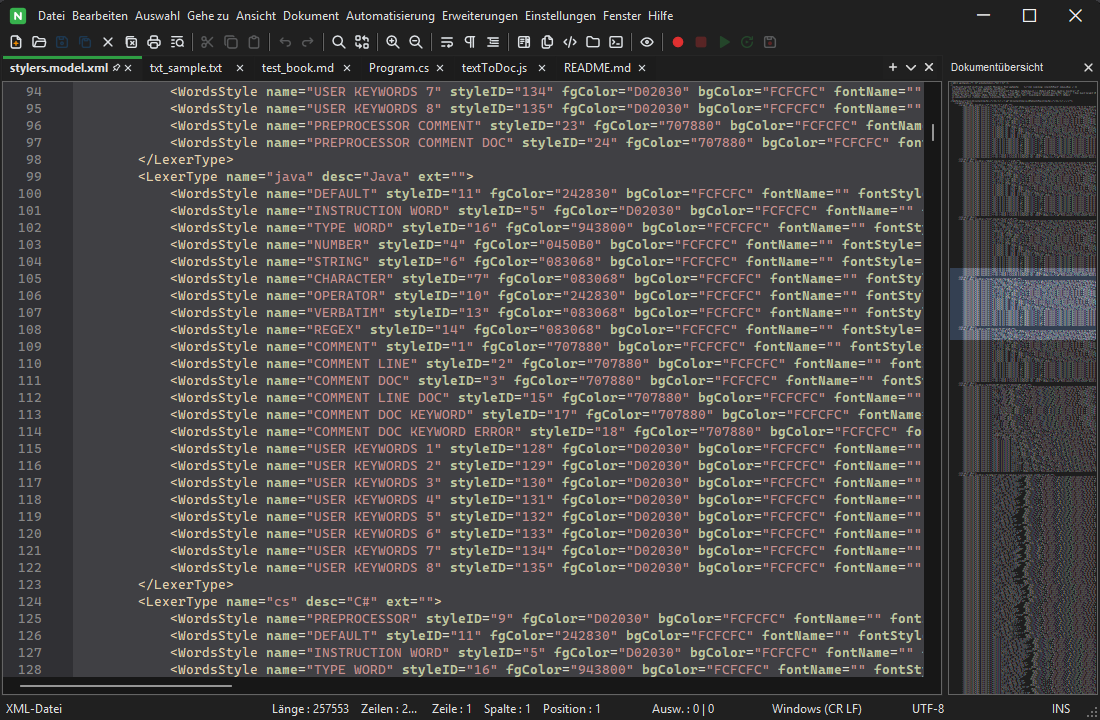Redo the last undone change

coord(307,42)
